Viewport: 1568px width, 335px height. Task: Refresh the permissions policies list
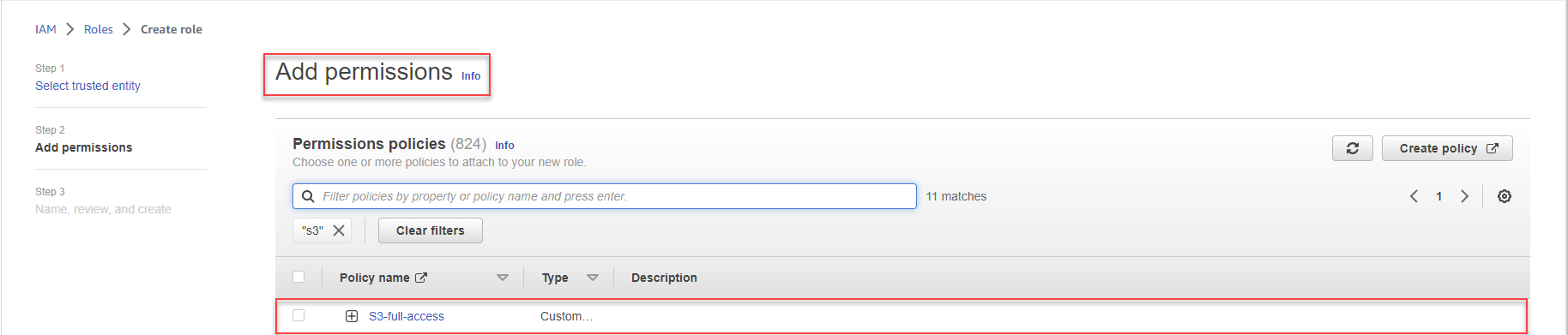click(x=1352, y=148)
